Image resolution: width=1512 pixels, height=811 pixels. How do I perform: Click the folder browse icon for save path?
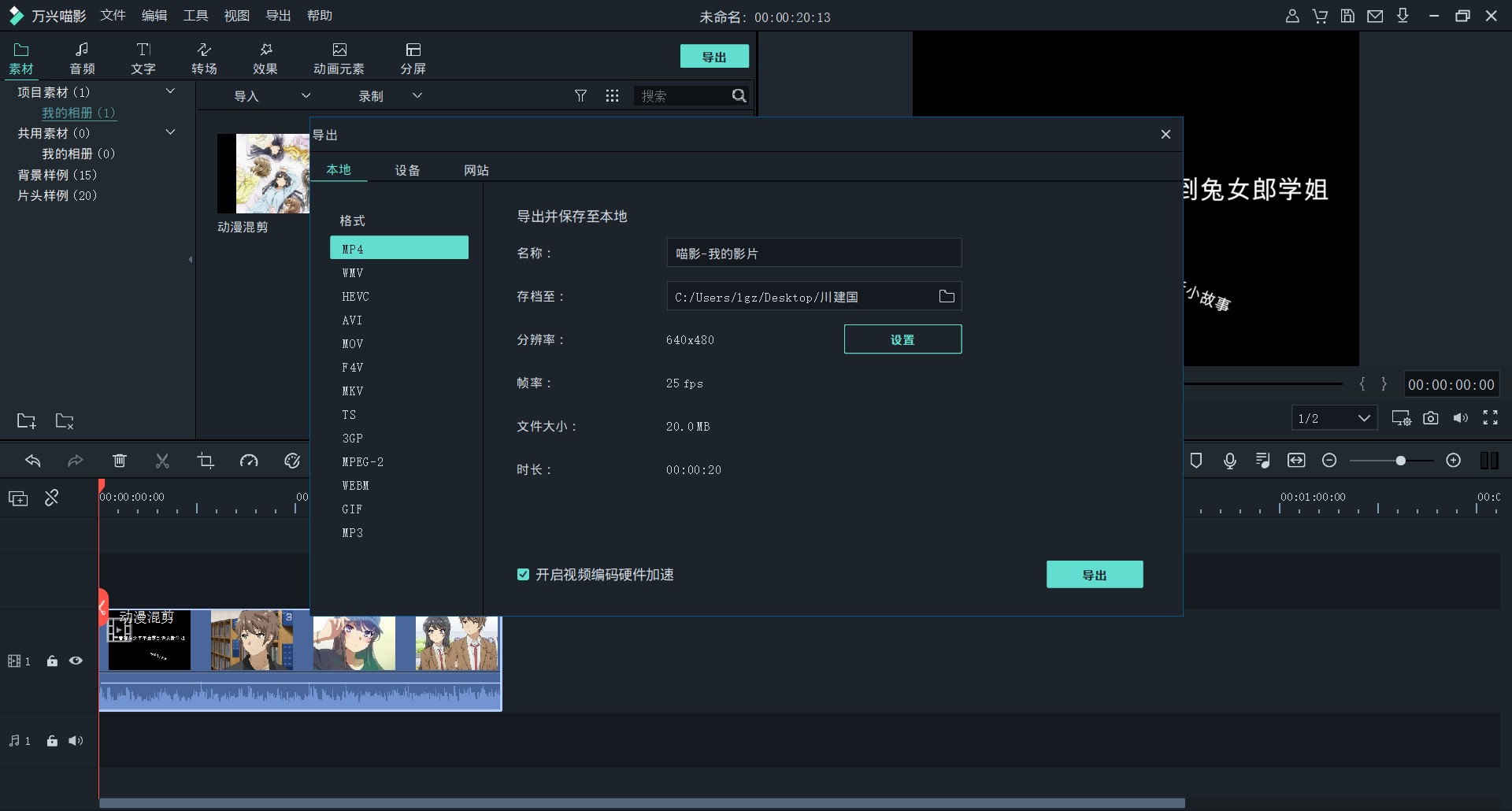click(x=947, y=297)
